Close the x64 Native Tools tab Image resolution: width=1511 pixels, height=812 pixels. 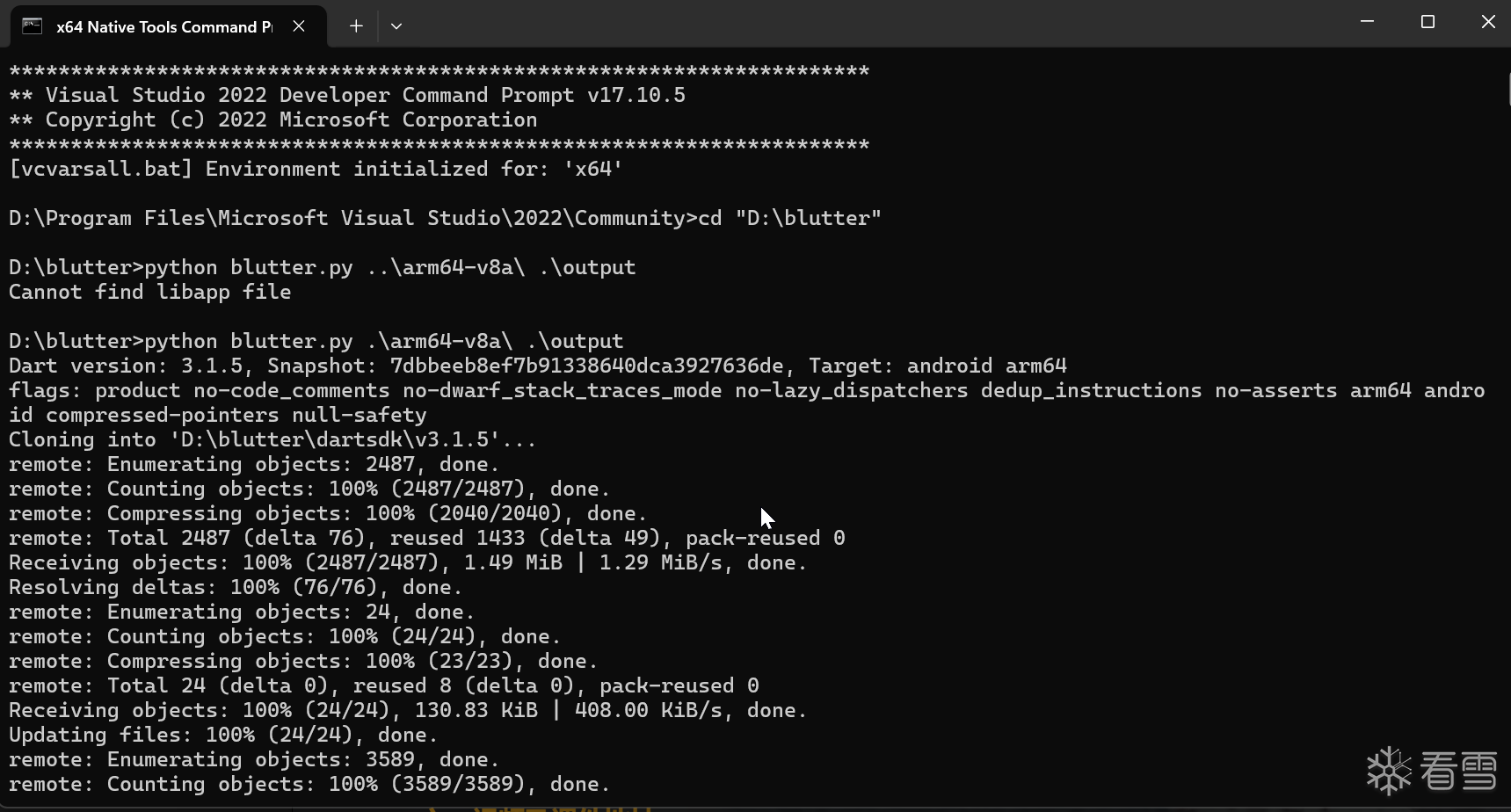(299, 26)
